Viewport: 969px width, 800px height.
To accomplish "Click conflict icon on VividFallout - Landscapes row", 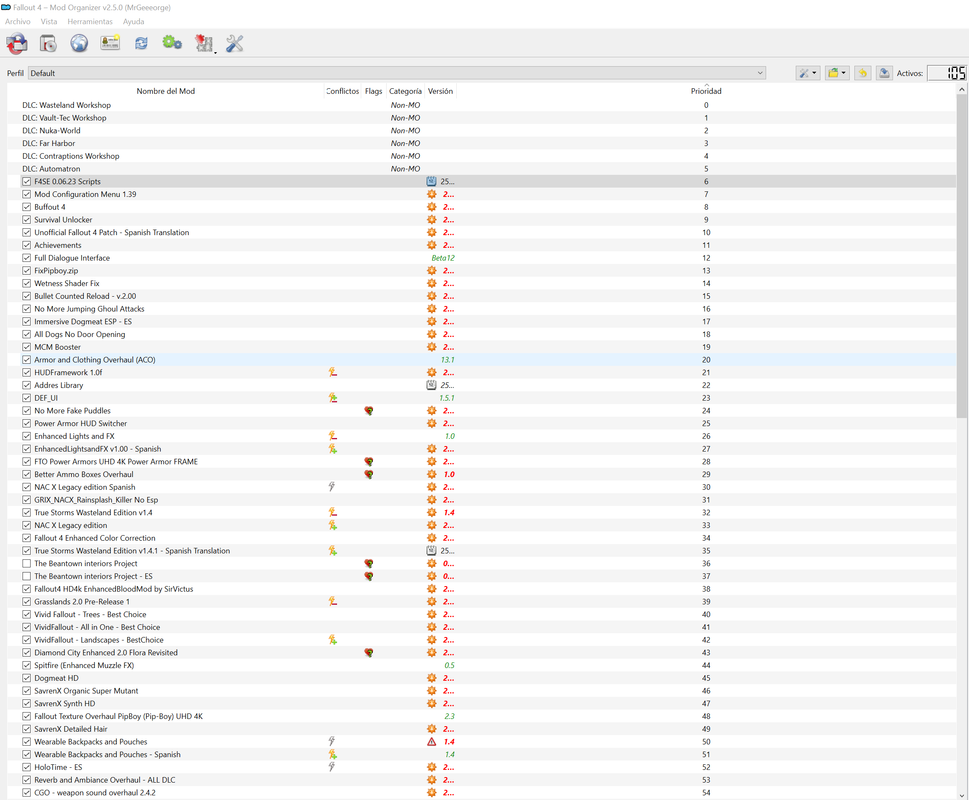I will coord(332,640).
